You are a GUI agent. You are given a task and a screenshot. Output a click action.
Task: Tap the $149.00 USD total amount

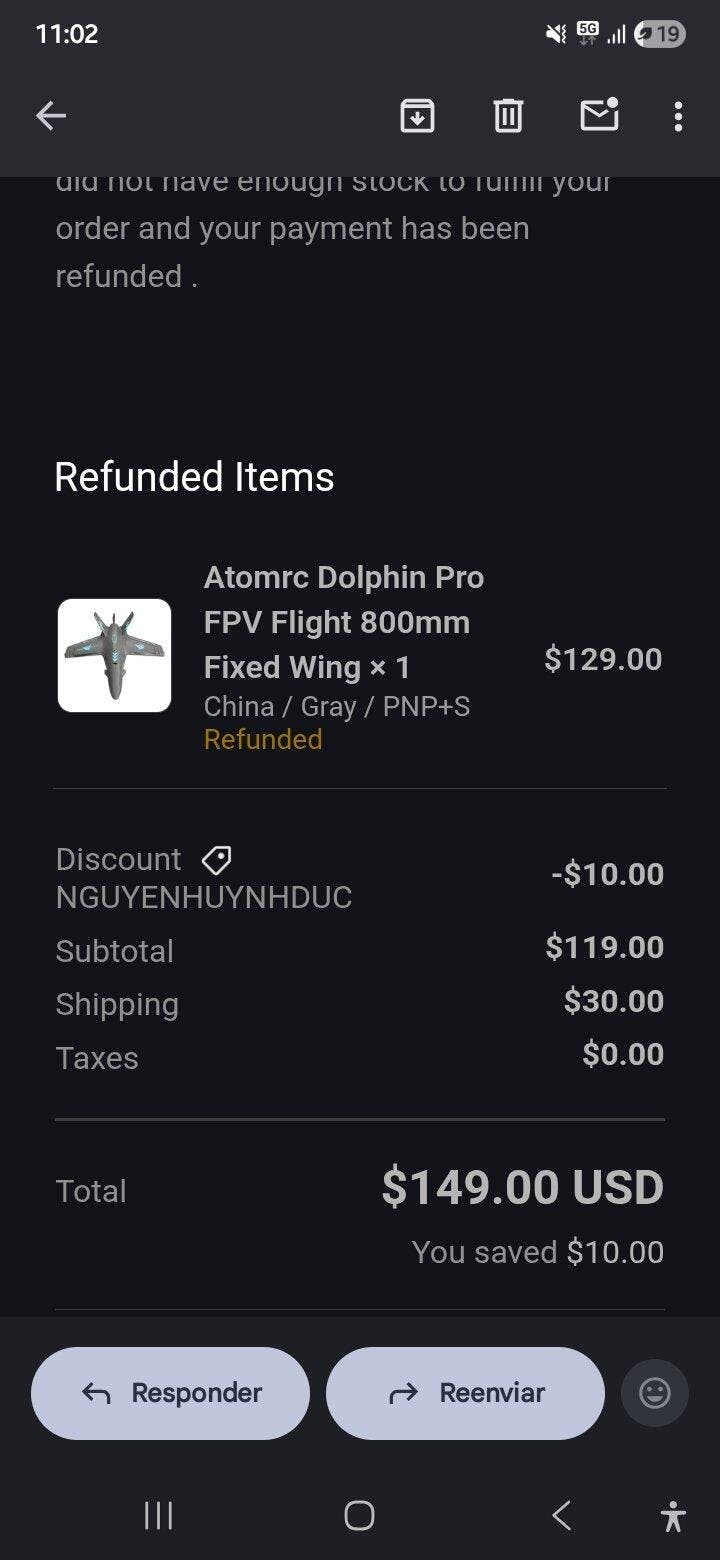click(x=522, y=1188)
